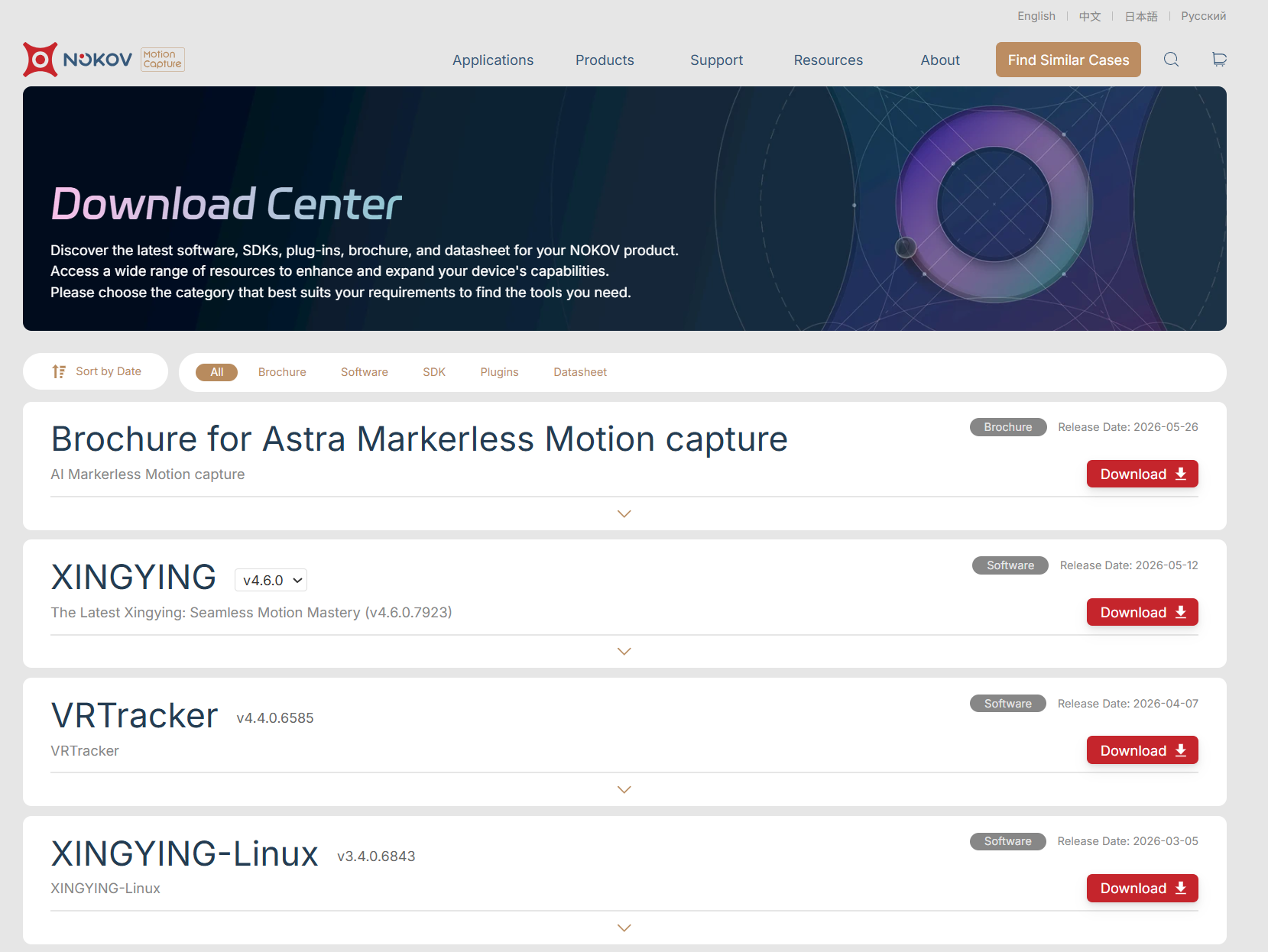Viewport: 1268px width, 952px height.
Task: Click Find Similar Cases button
Action: 1069,60
